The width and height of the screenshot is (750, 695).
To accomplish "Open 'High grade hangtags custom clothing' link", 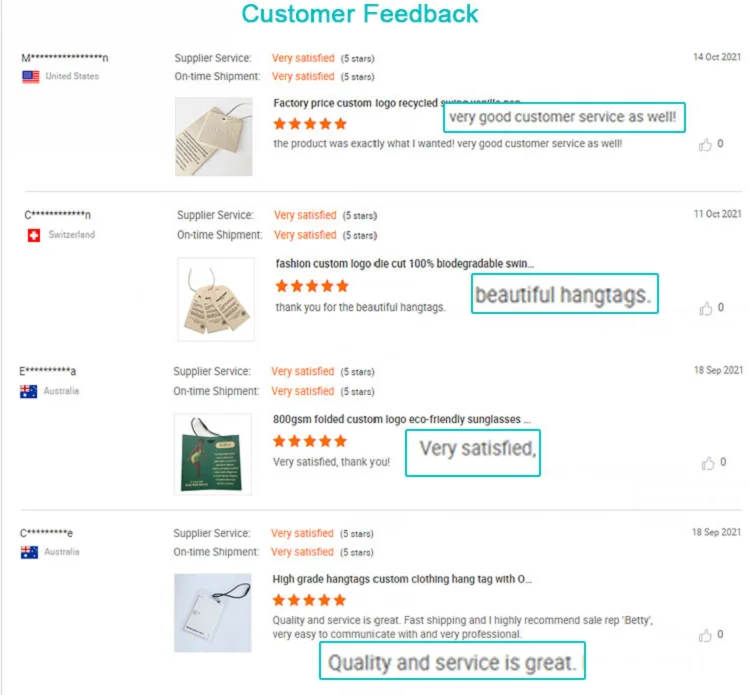I will (x=402, y=579).
